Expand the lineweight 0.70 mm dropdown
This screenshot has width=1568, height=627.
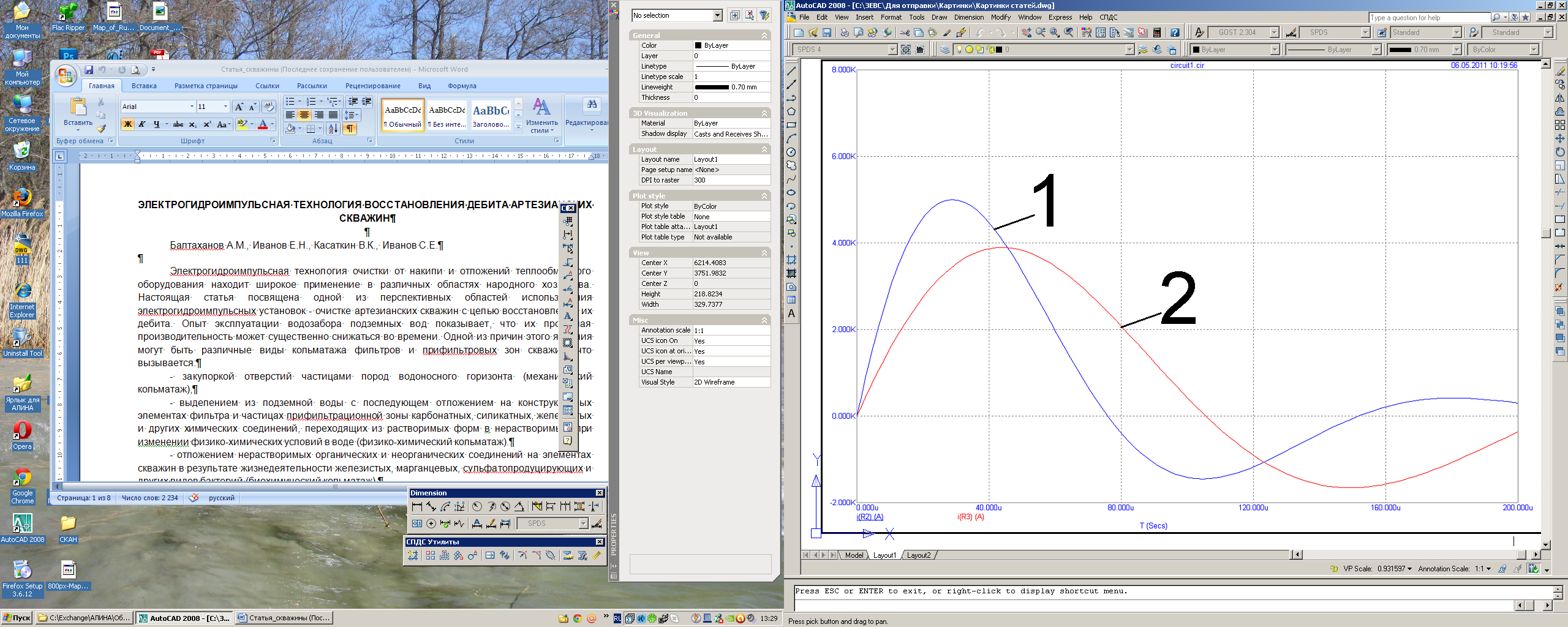(x=1457, y=50)
